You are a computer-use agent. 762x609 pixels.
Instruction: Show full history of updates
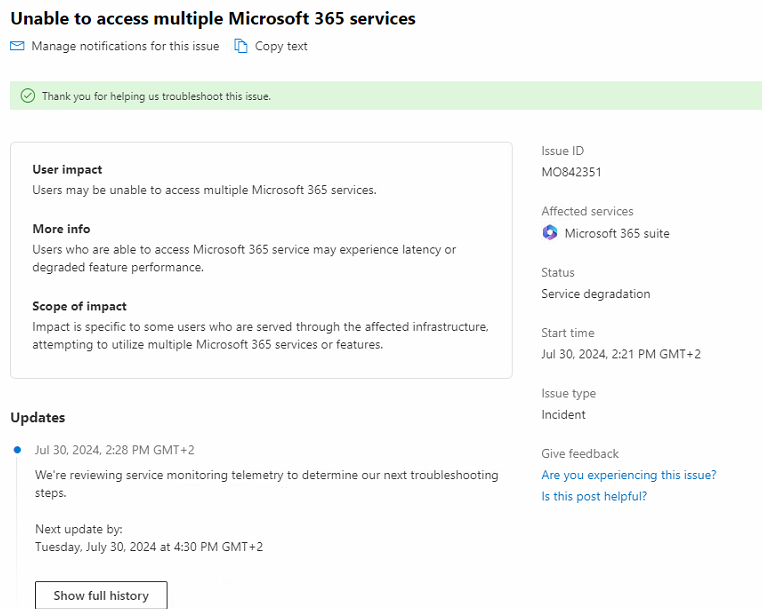click(101, 595)
